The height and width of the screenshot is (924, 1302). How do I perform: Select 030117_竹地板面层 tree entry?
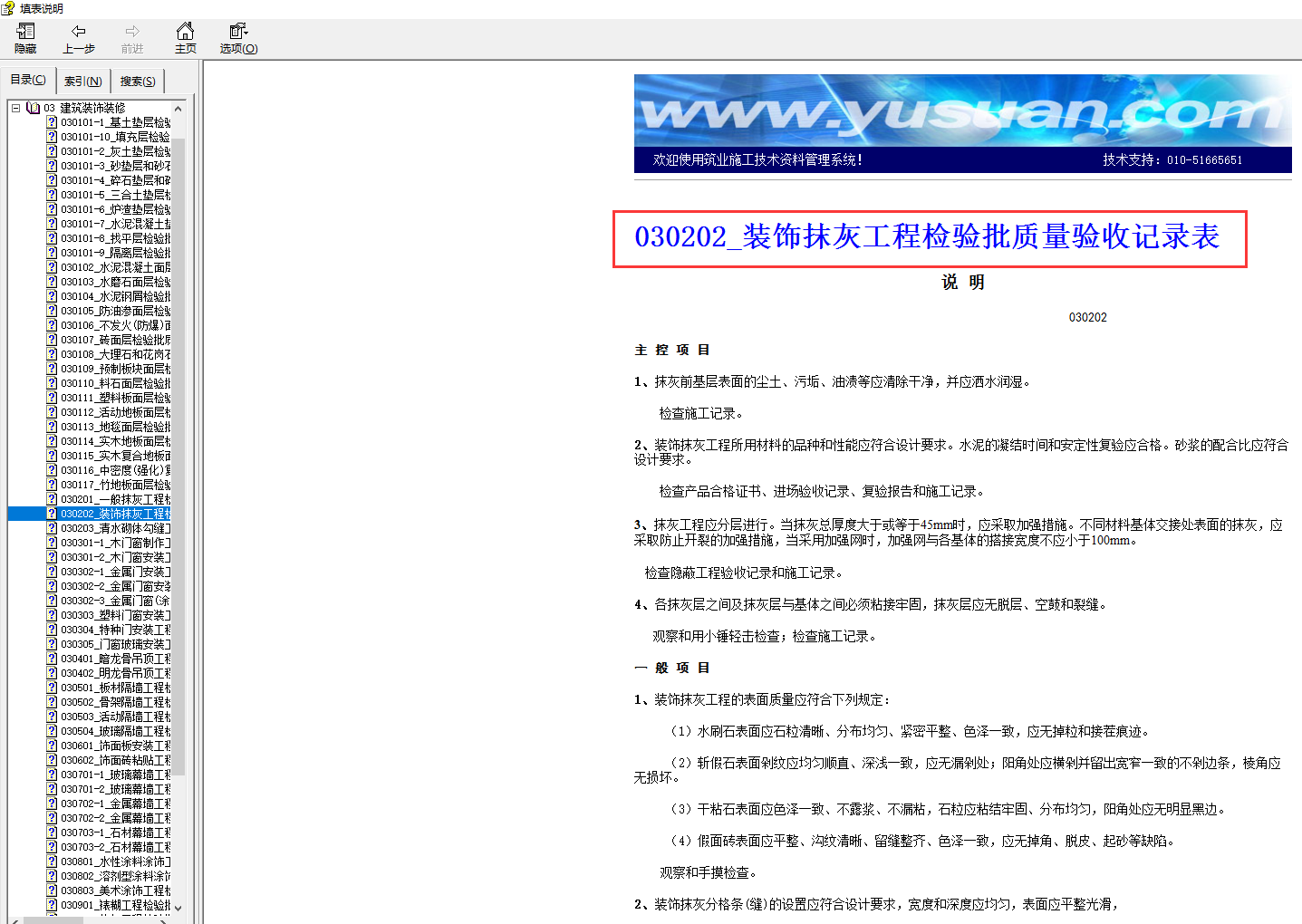pos(115,485)
